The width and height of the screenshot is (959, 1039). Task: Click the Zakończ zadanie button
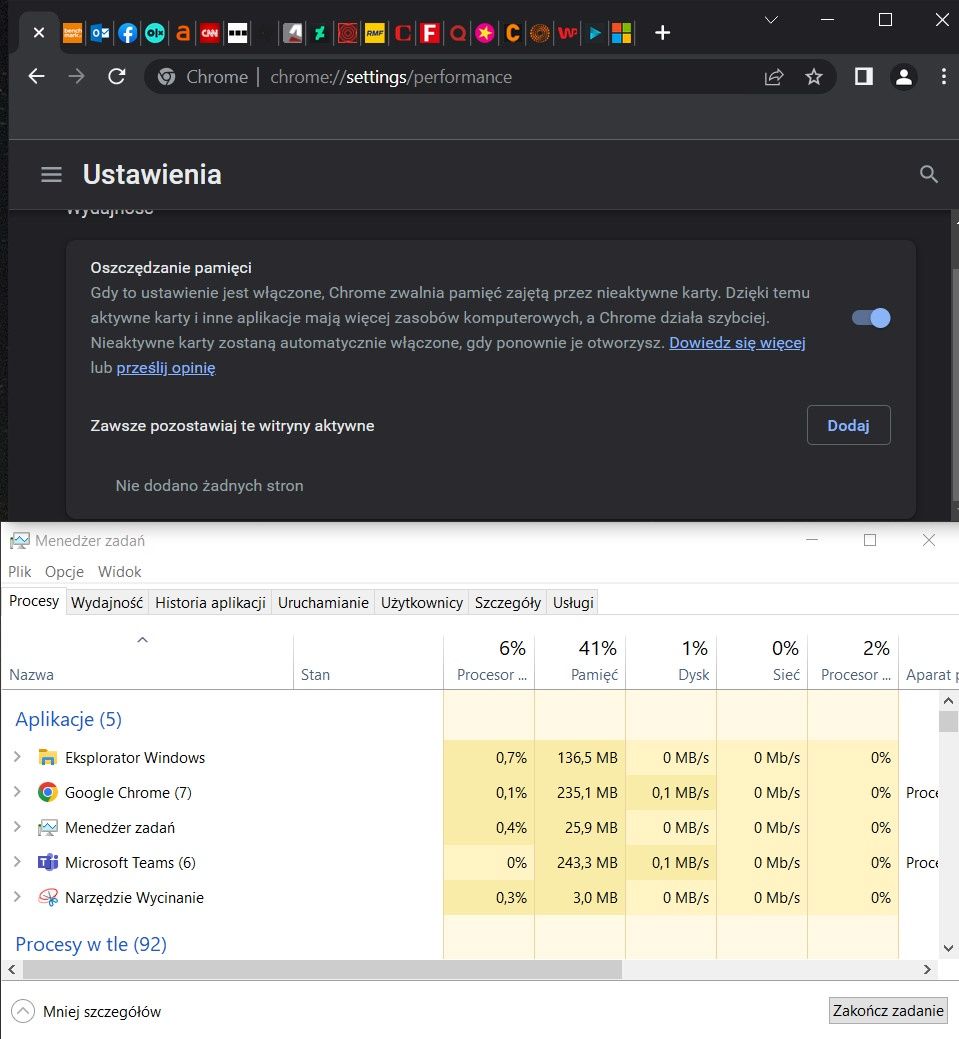point(888,1011)
